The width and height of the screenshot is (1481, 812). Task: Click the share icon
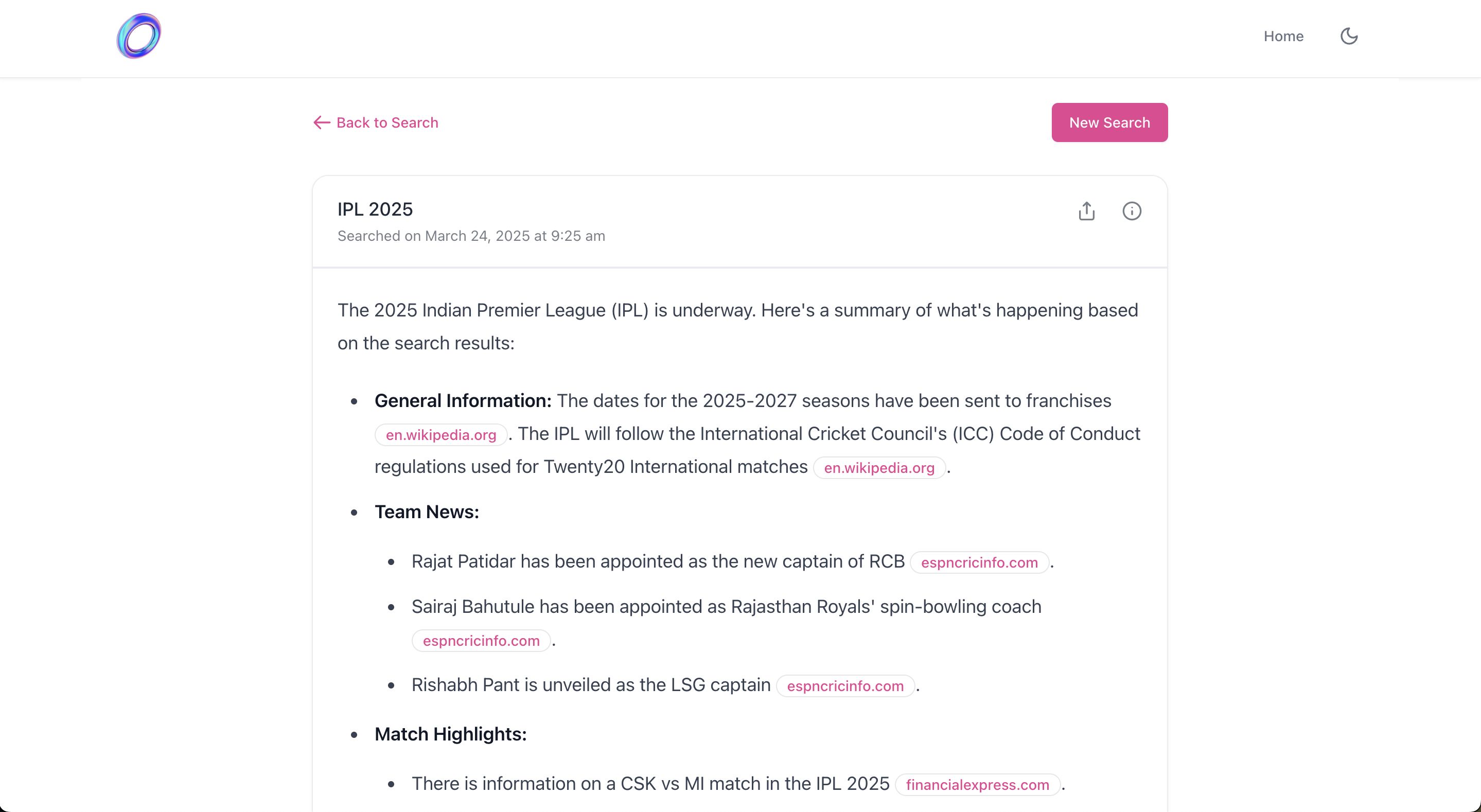[1086, 211]
